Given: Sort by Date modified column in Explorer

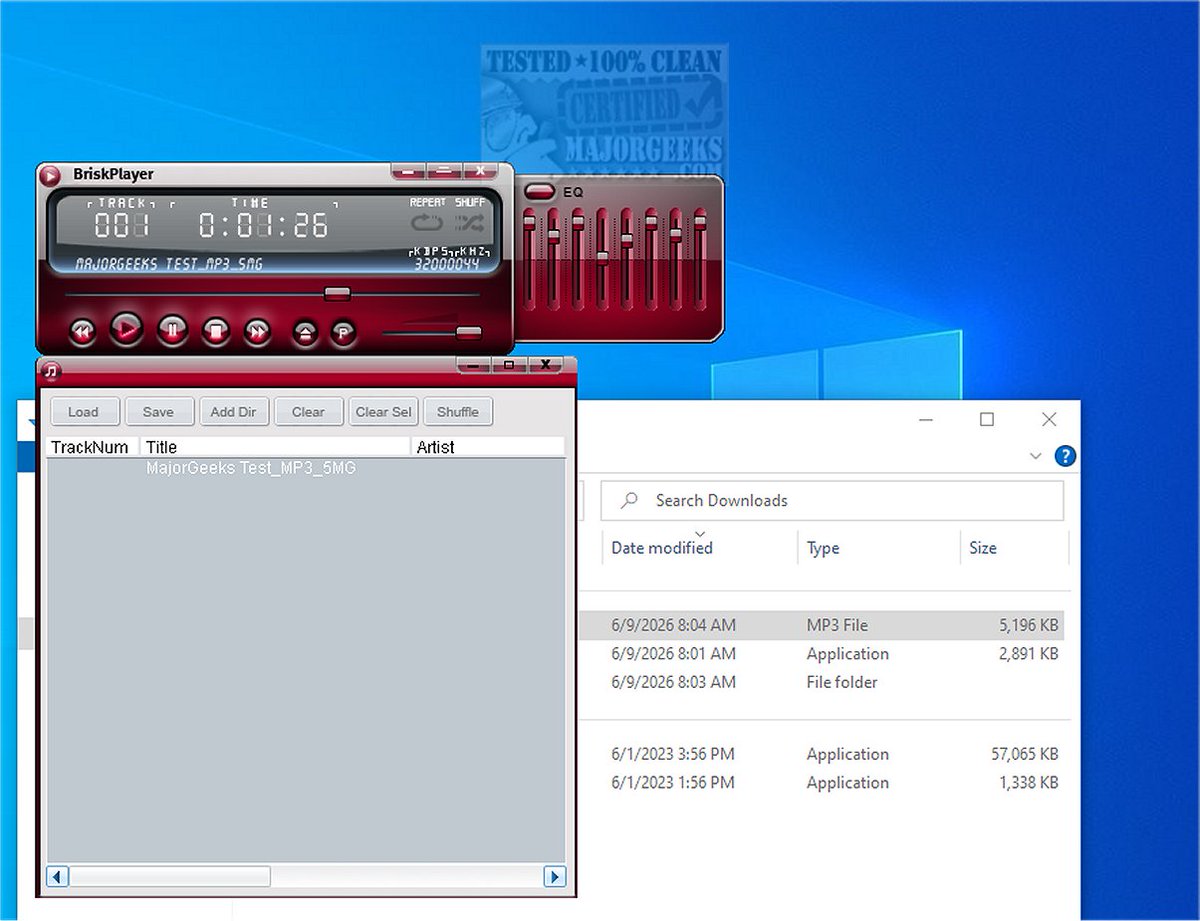Looking at the screenshot, I should [662, 548].
